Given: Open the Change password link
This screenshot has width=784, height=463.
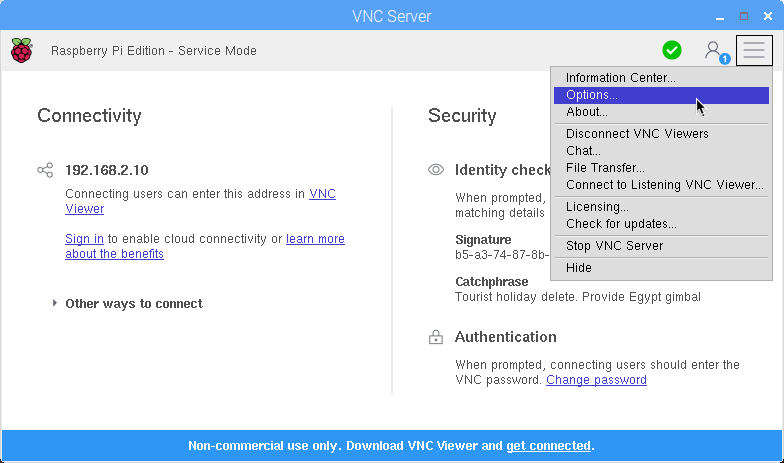Looking at the screenshot, I should point(596,380).
